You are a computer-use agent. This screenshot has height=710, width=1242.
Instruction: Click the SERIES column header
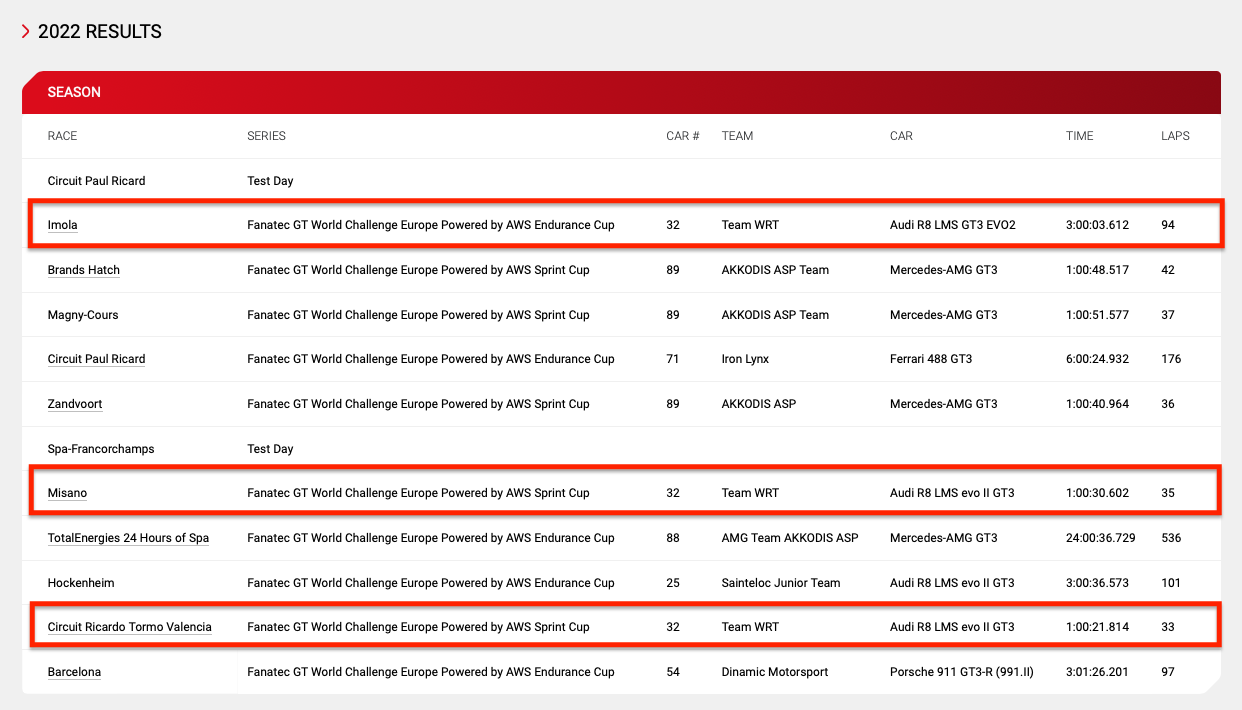266,136
